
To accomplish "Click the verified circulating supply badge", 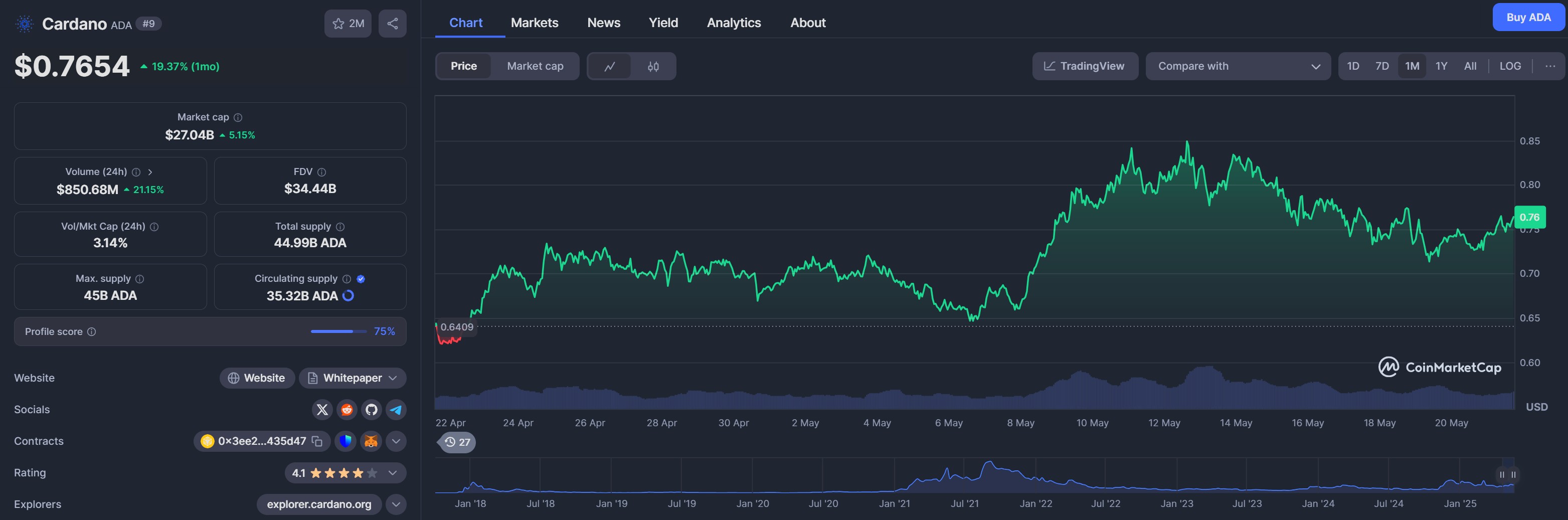I will (x=361, y=279).
